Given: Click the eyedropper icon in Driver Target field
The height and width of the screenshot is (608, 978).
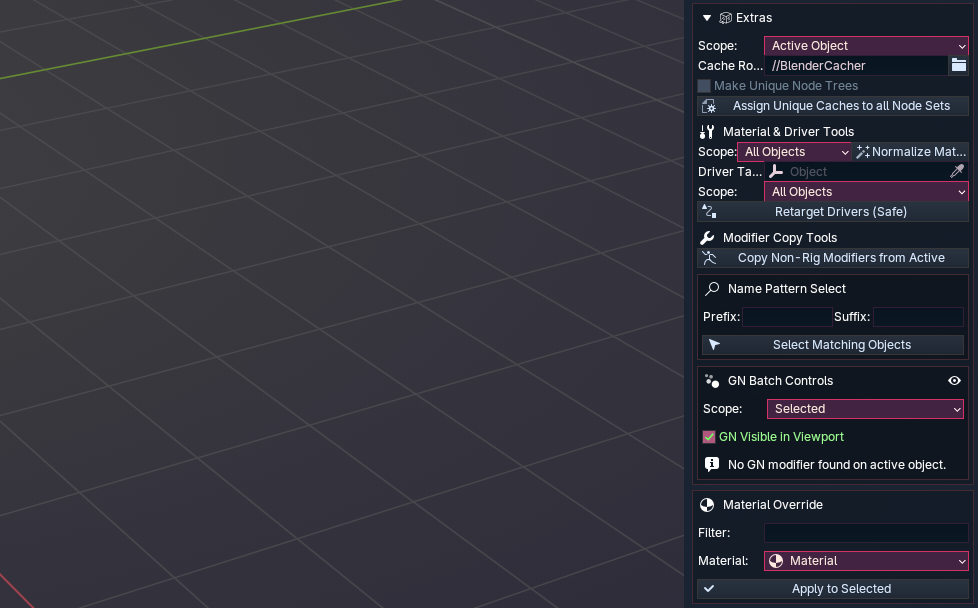Looking at the screenshot, I should coord(956,172).
